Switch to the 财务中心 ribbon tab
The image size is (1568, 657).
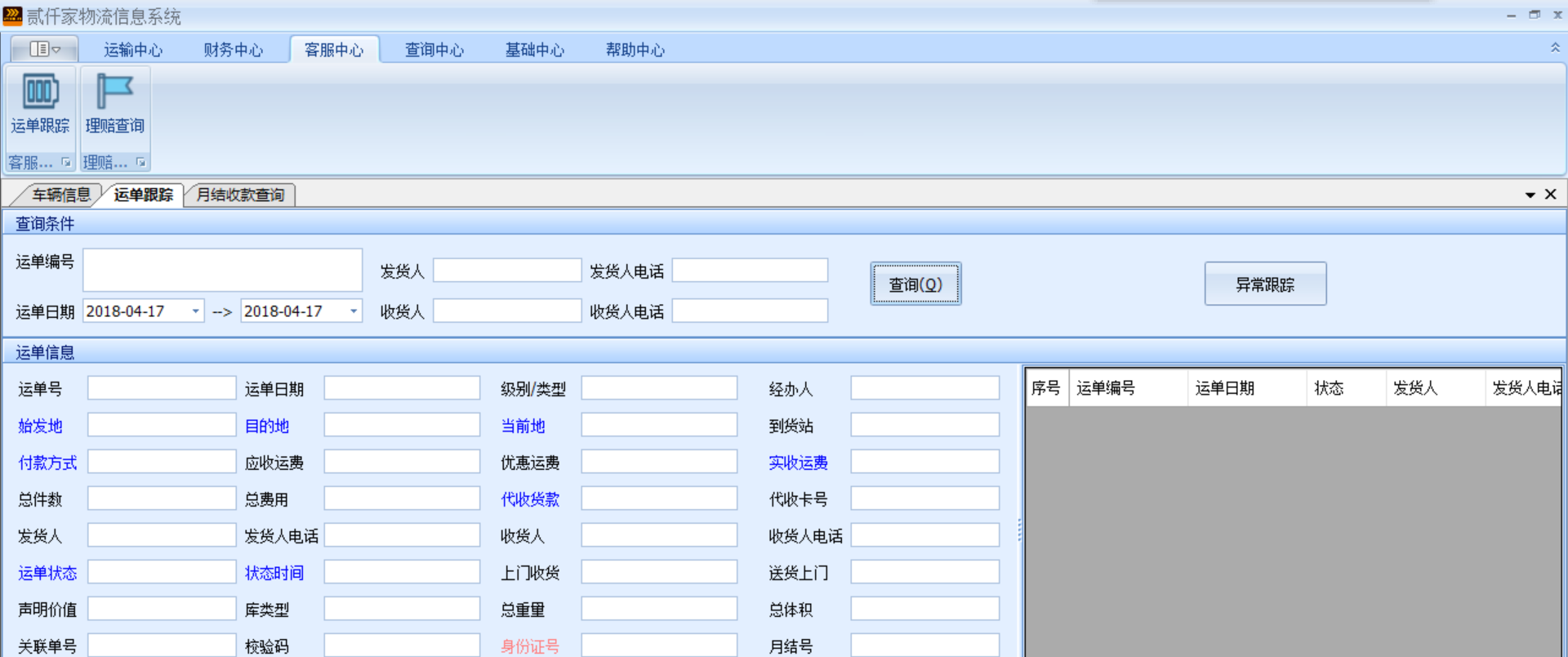pos(233,50)
